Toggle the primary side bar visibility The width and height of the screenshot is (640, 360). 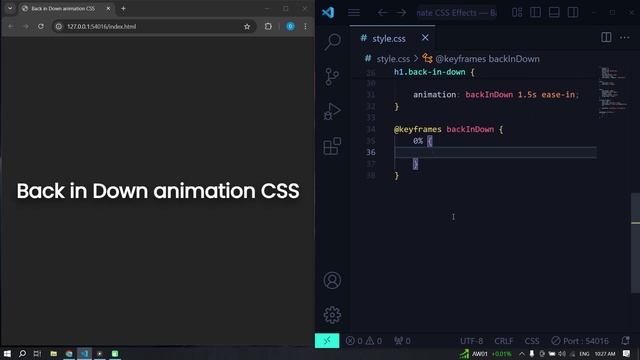click(x=536, y=13)
